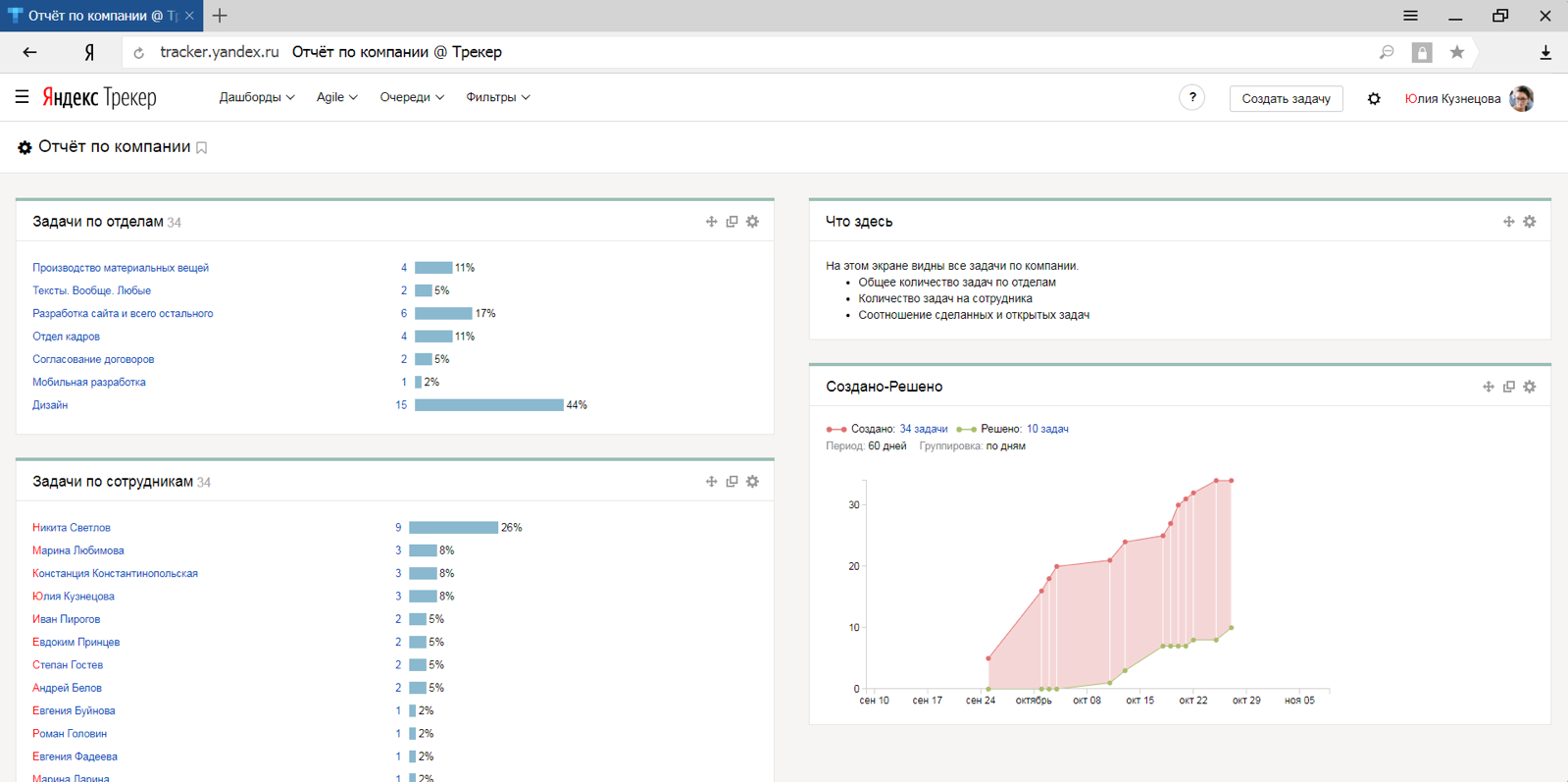Open Степан Гостев tasks link
The width and height of the screenshot is (1568, 782).
68,665
